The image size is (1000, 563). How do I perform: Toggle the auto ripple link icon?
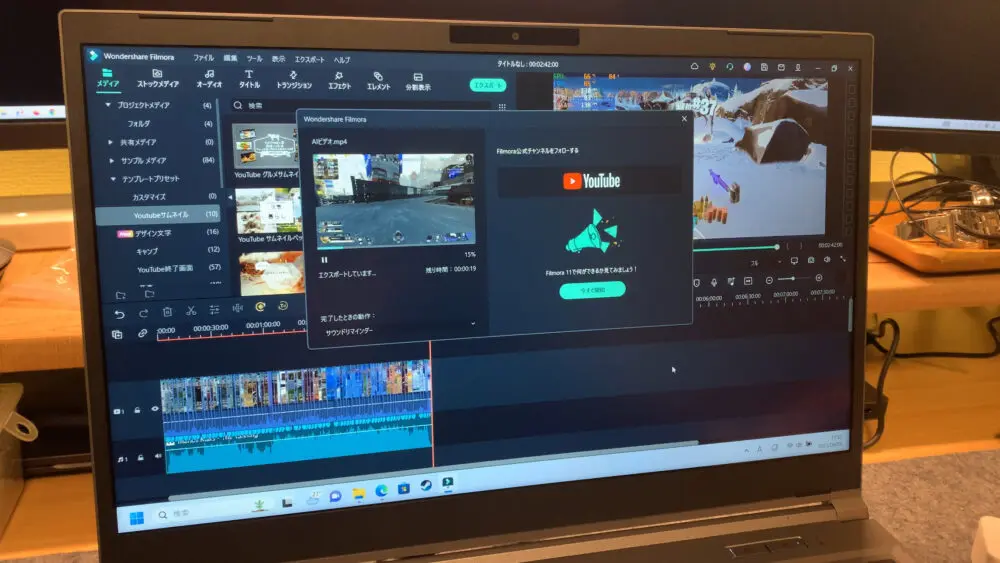tap(142, 333)
